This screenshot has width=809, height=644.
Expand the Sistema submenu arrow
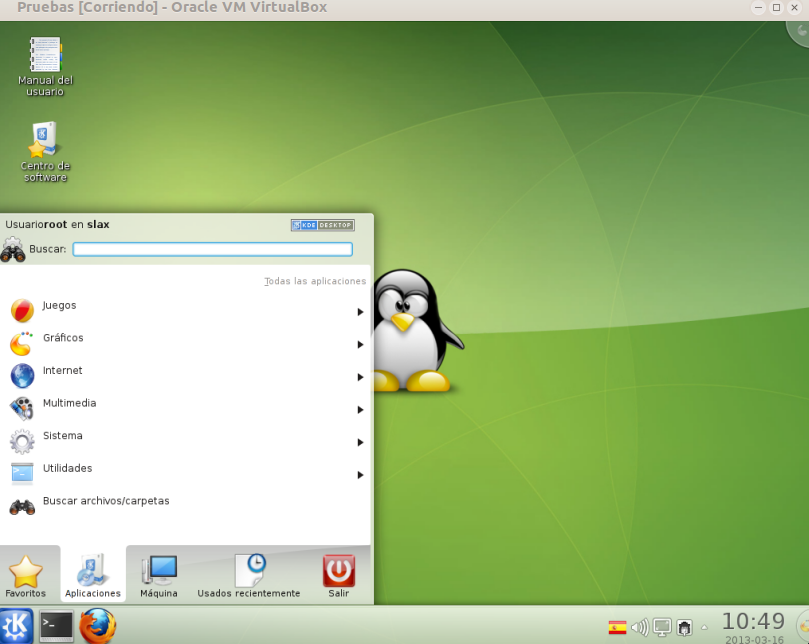pyautogui.click(x=360, y=442)
